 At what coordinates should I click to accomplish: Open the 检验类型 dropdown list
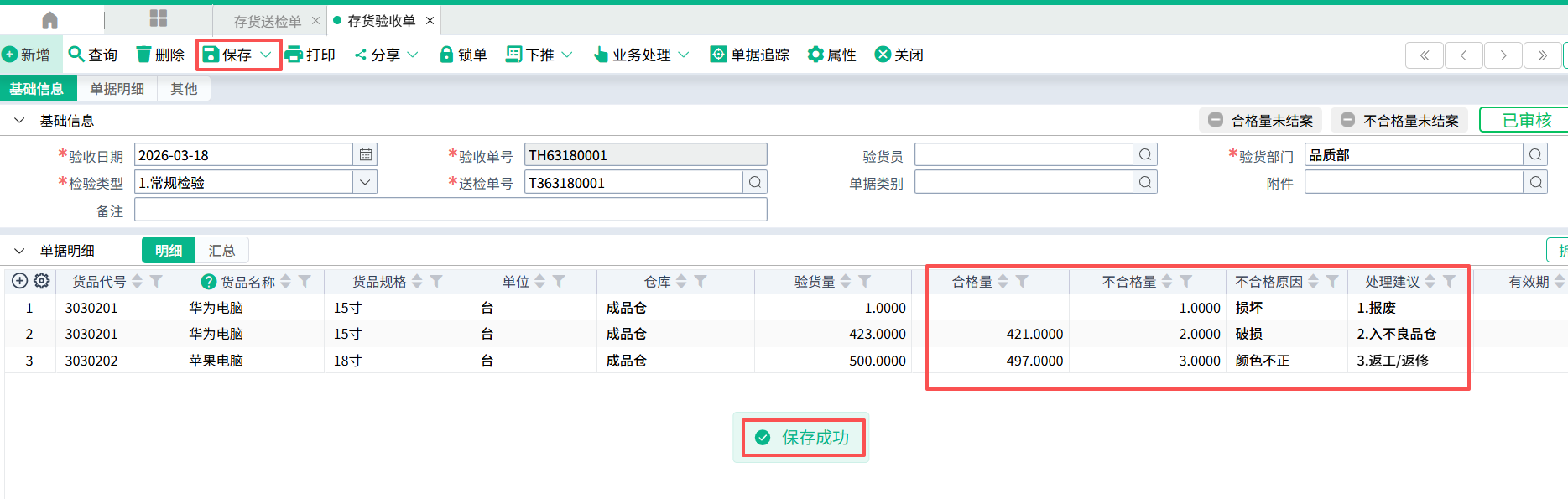pos(365,183)
